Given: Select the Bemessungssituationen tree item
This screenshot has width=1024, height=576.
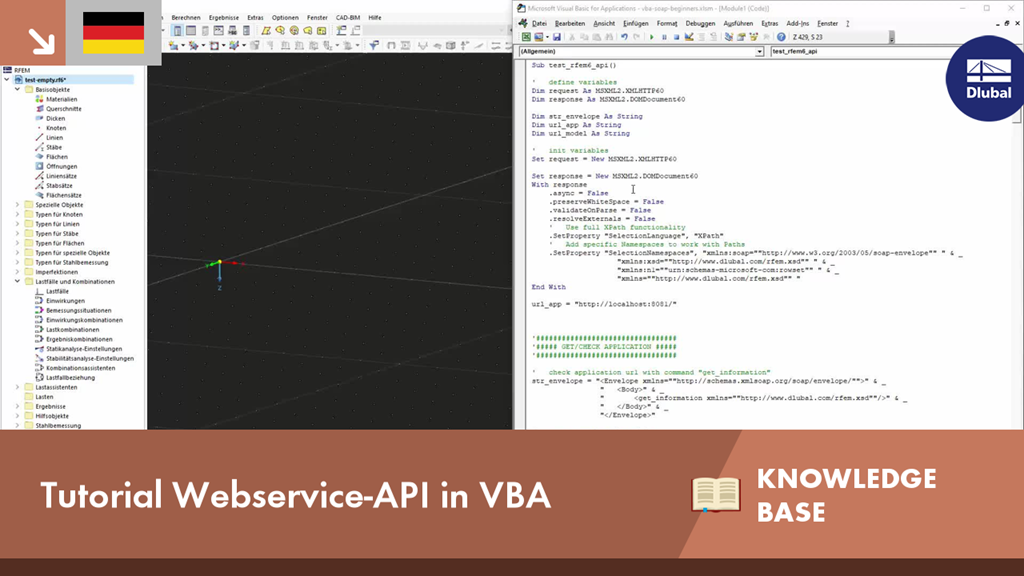Looking at the screenshot, I should pos(78,311).
